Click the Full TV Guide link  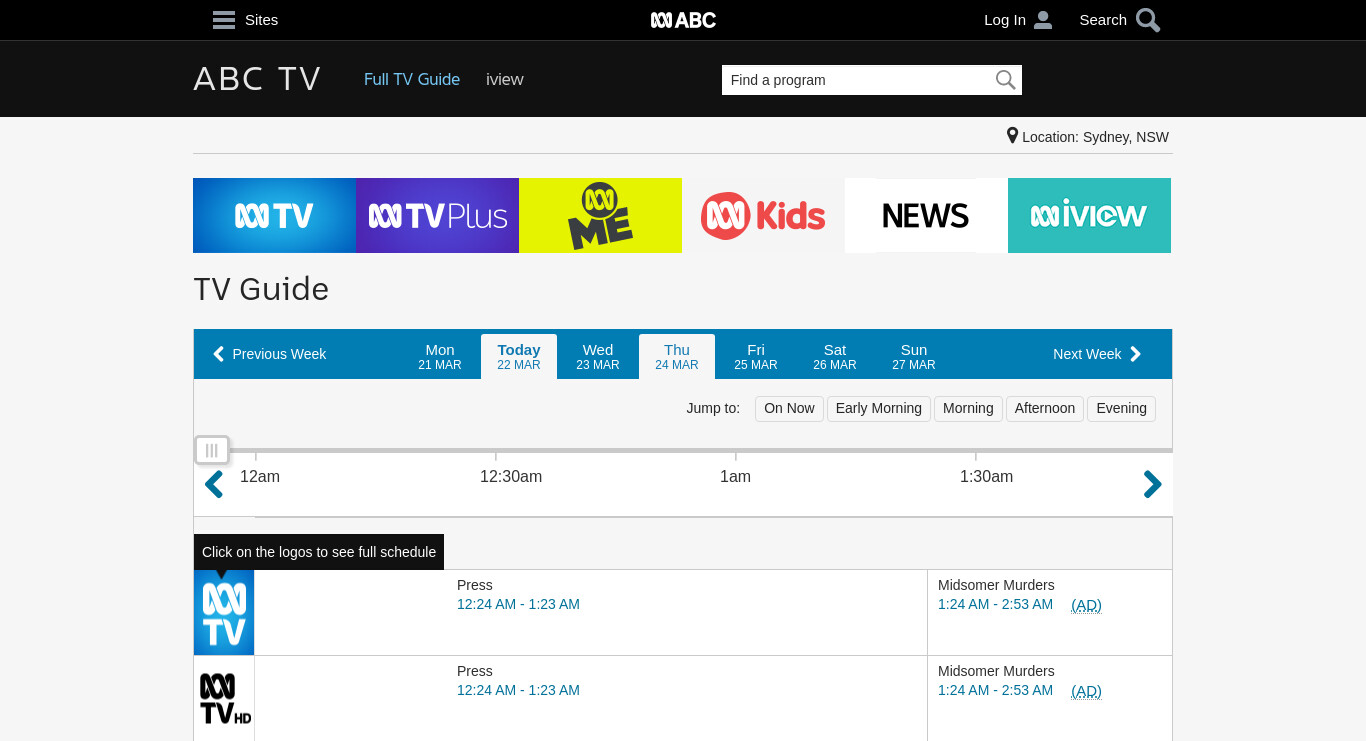pos(412,79)
